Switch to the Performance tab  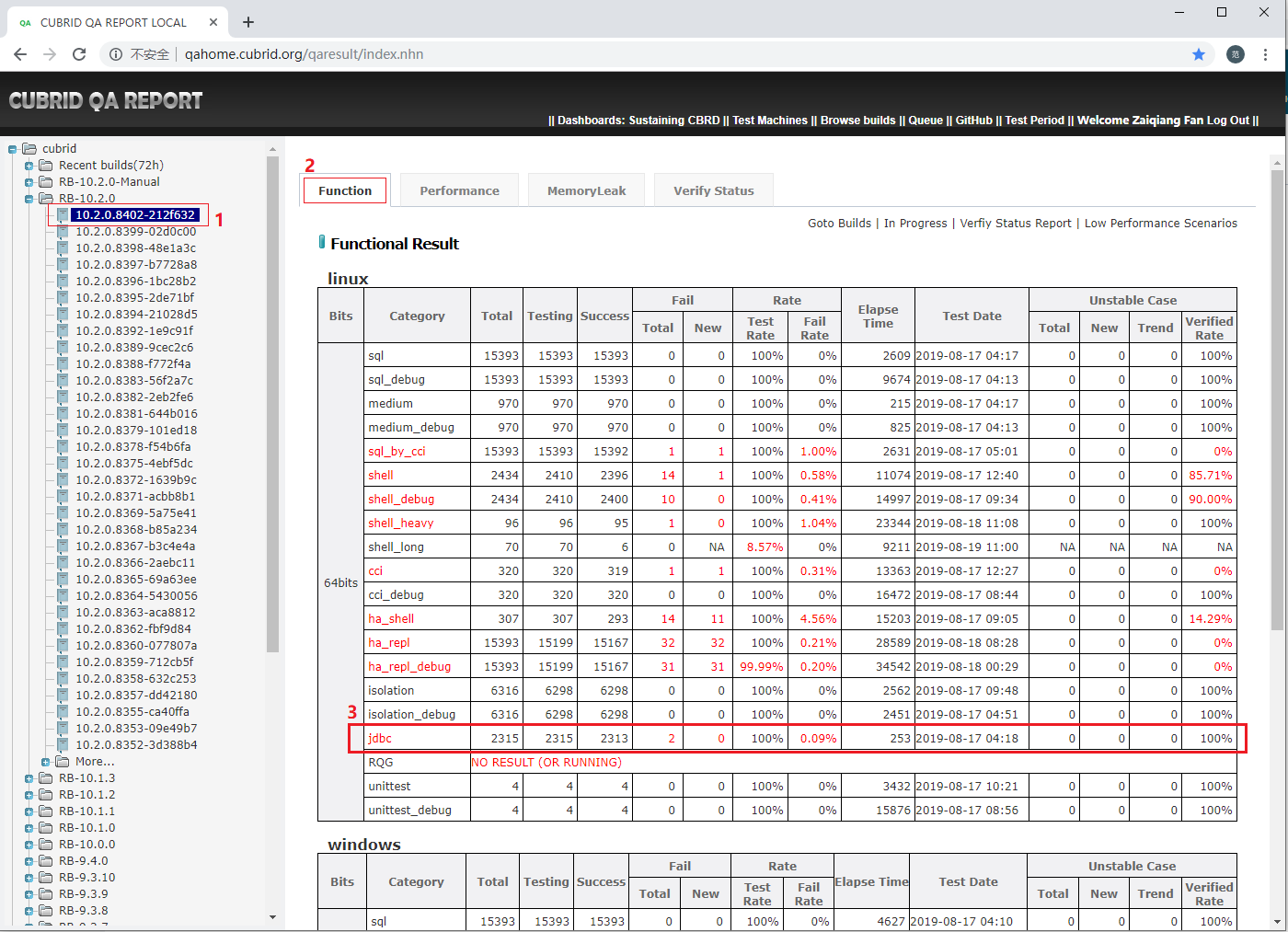coord(459,190)
